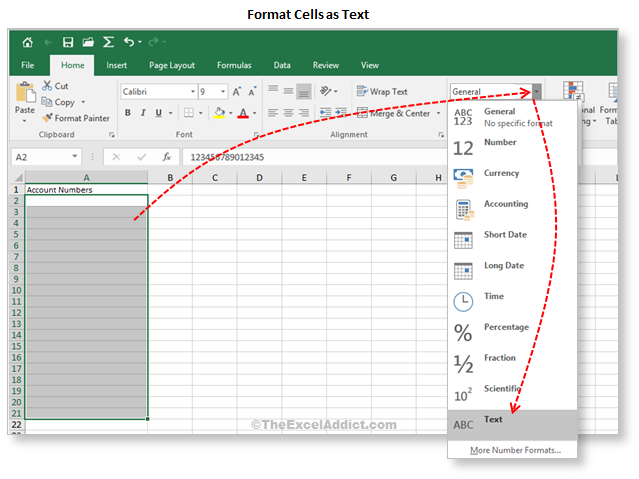Click the Cut scissors button
This screenshot has height=479, width=639.
(55, 86)
